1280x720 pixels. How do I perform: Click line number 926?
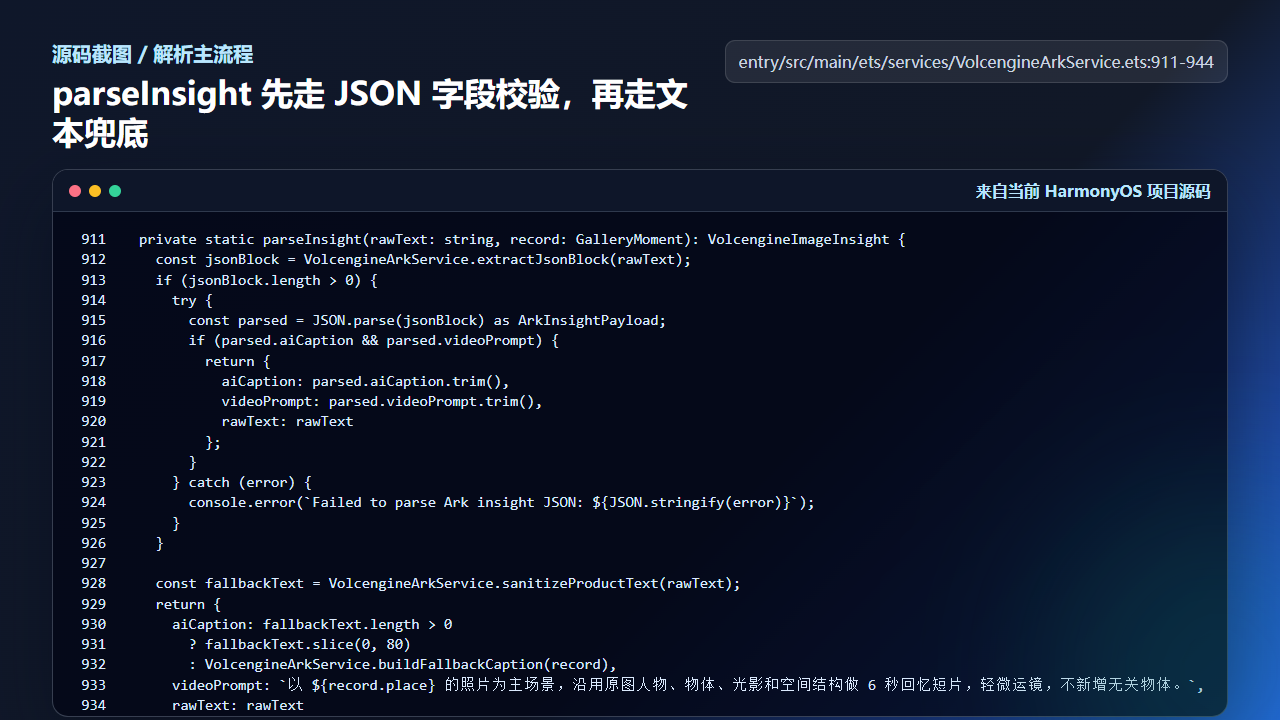pos(94,543)
